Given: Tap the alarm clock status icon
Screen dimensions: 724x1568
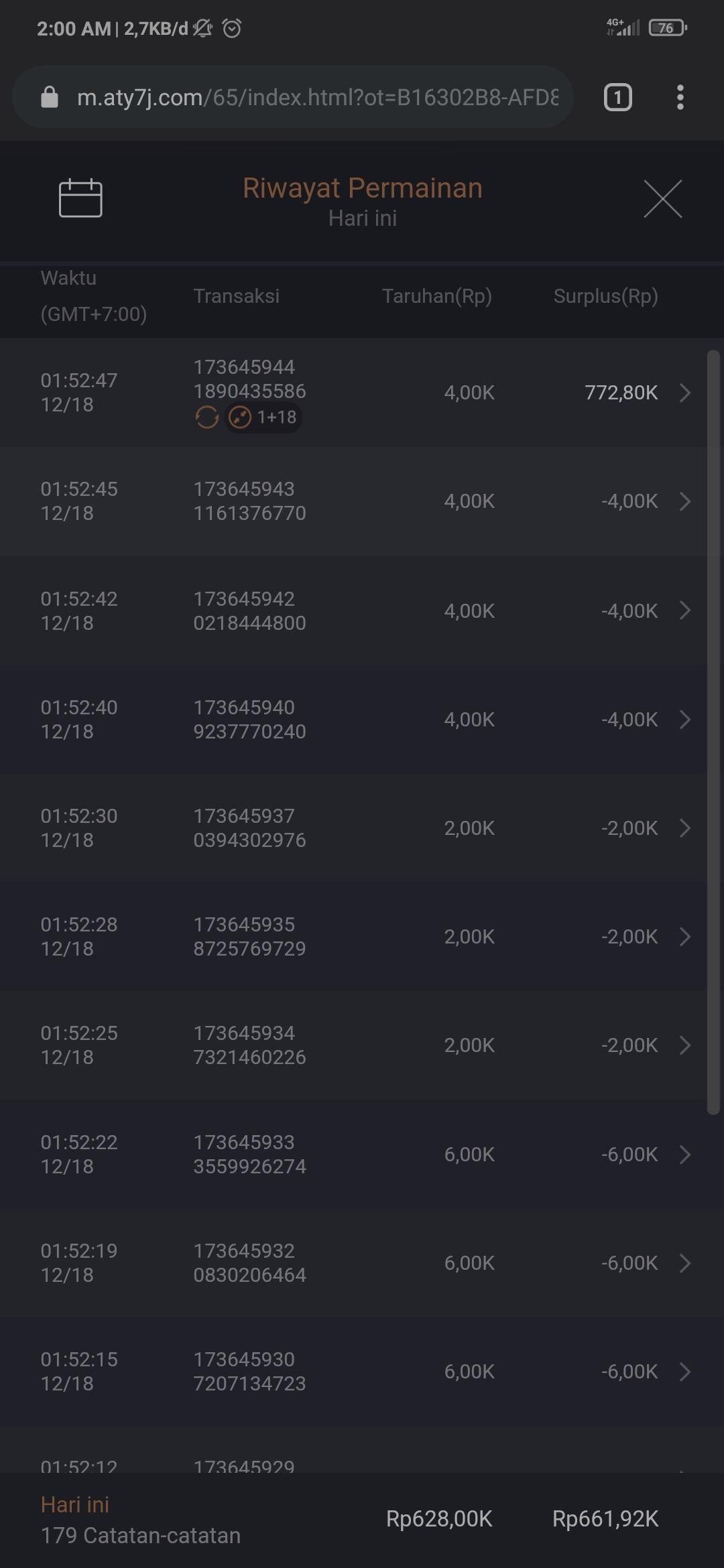Looking at the screenshot, I should [232, 29].
